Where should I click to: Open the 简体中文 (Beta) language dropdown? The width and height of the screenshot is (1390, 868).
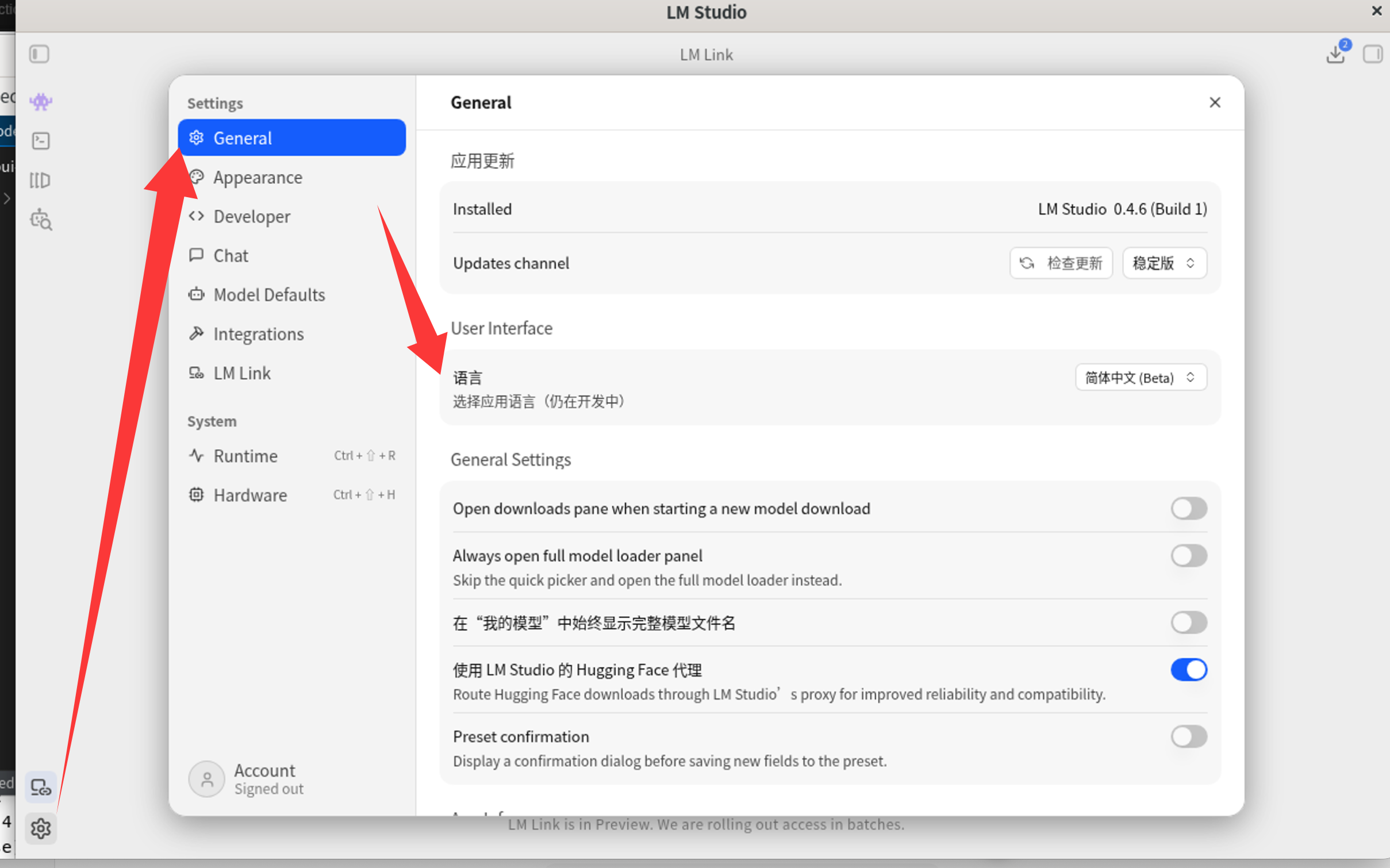coord(1141,378)
